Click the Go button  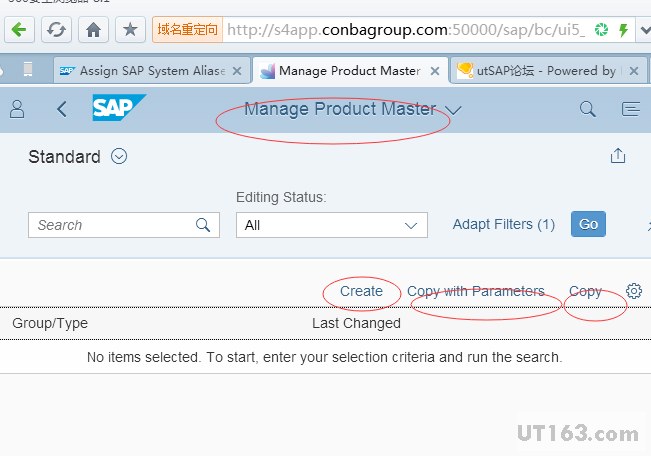(588, 224)
